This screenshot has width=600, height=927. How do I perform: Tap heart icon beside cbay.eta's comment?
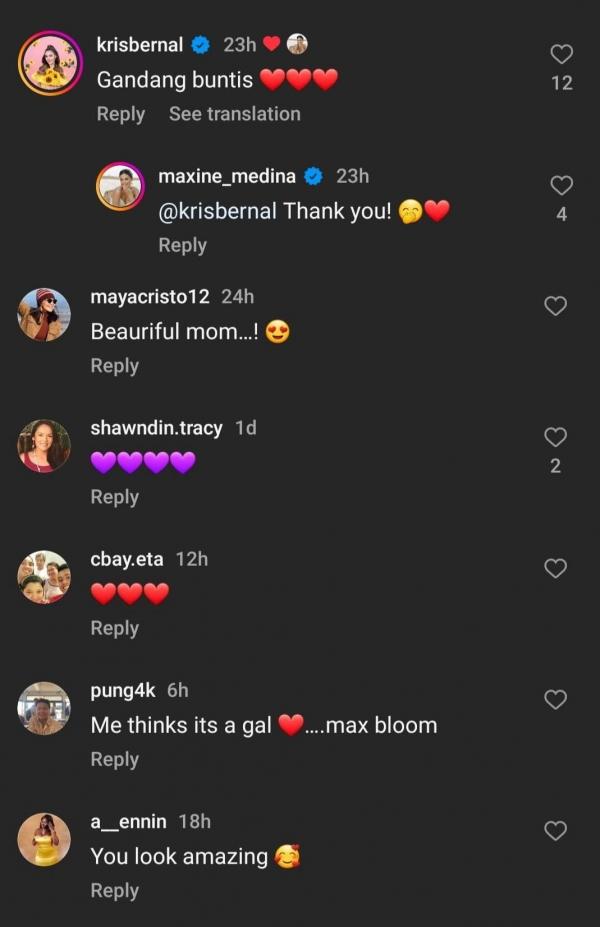(x=555, y=568)
